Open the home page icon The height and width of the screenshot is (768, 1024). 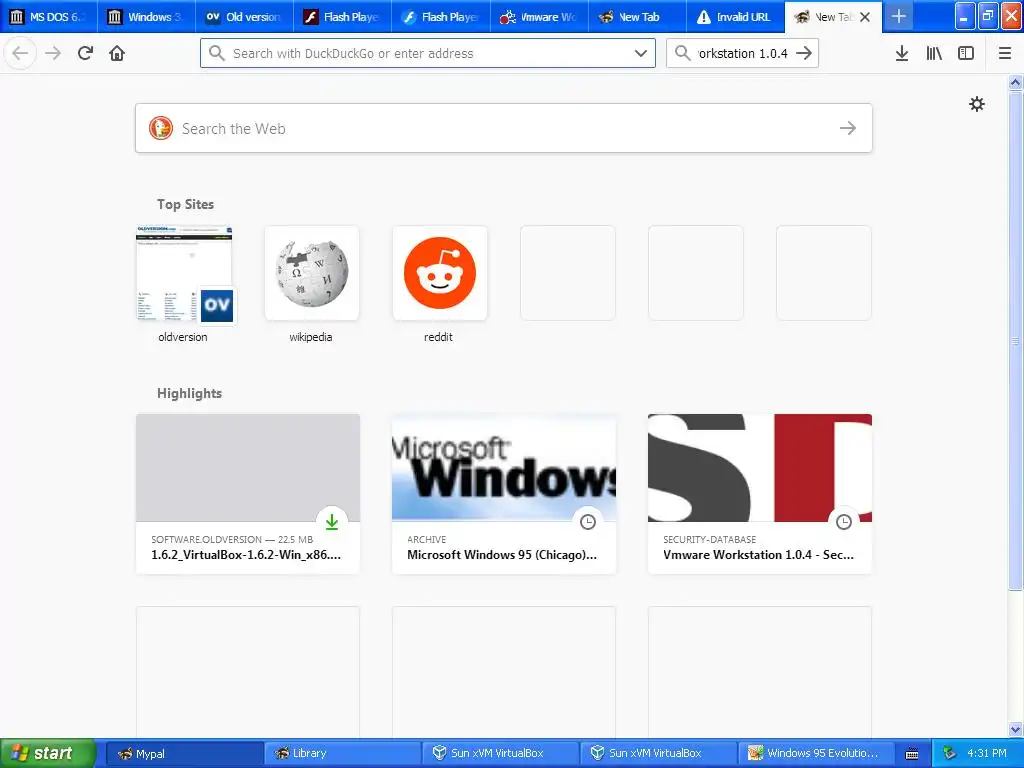pos(117,53)
